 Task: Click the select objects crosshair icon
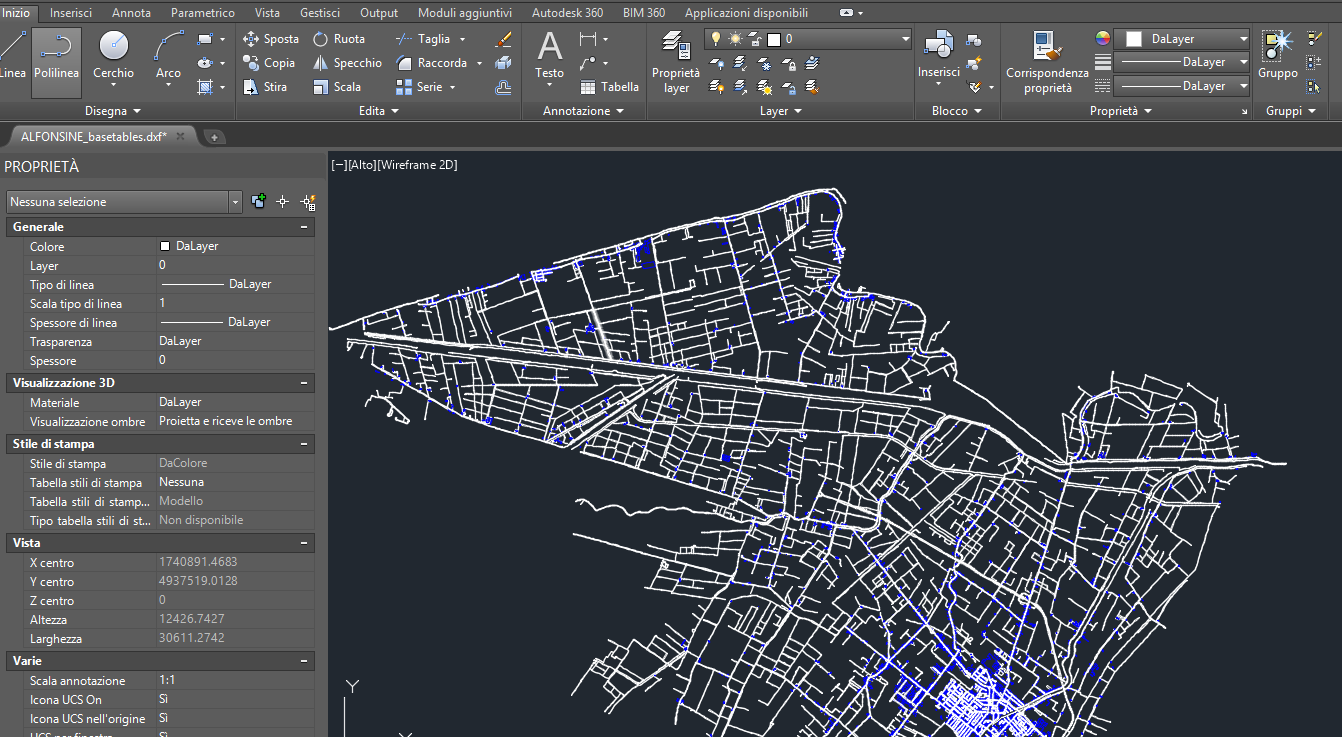coord(283,201)
